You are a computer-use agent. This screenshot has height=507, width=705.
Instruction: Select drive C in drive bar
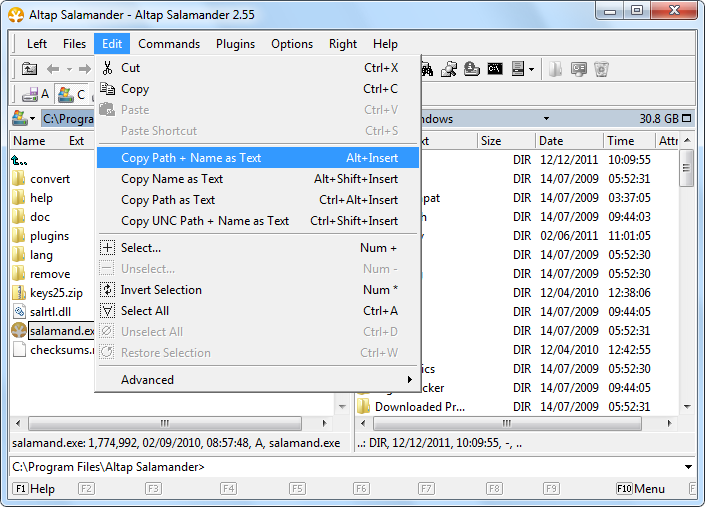pyautogui.click(x=72, y=94)
